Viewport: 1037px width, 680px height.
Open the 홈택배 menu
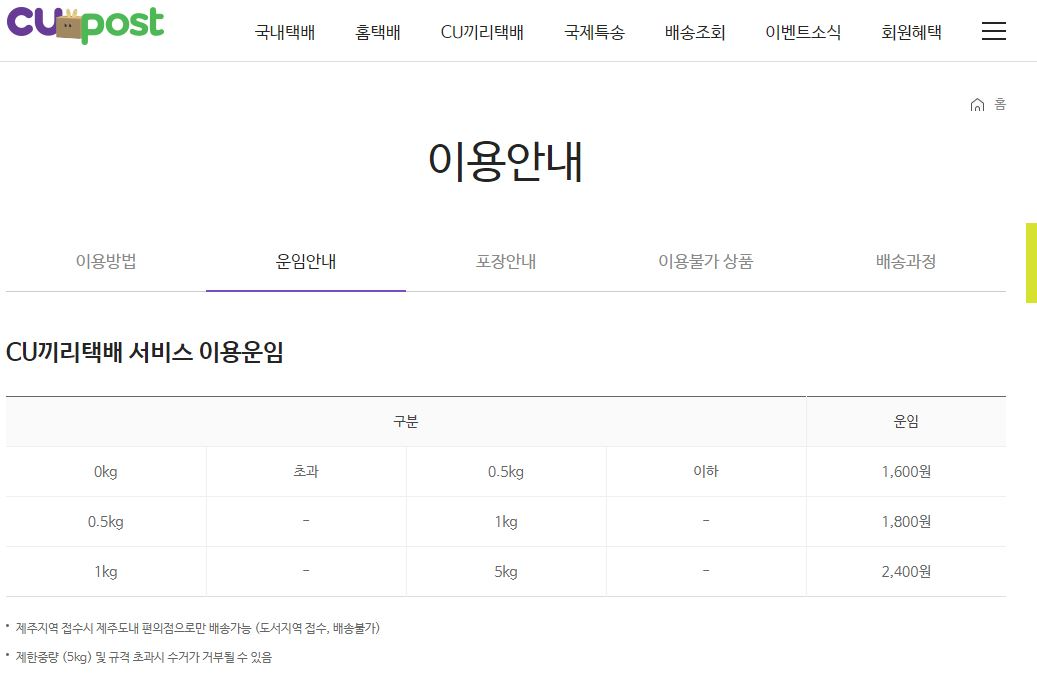378,32
